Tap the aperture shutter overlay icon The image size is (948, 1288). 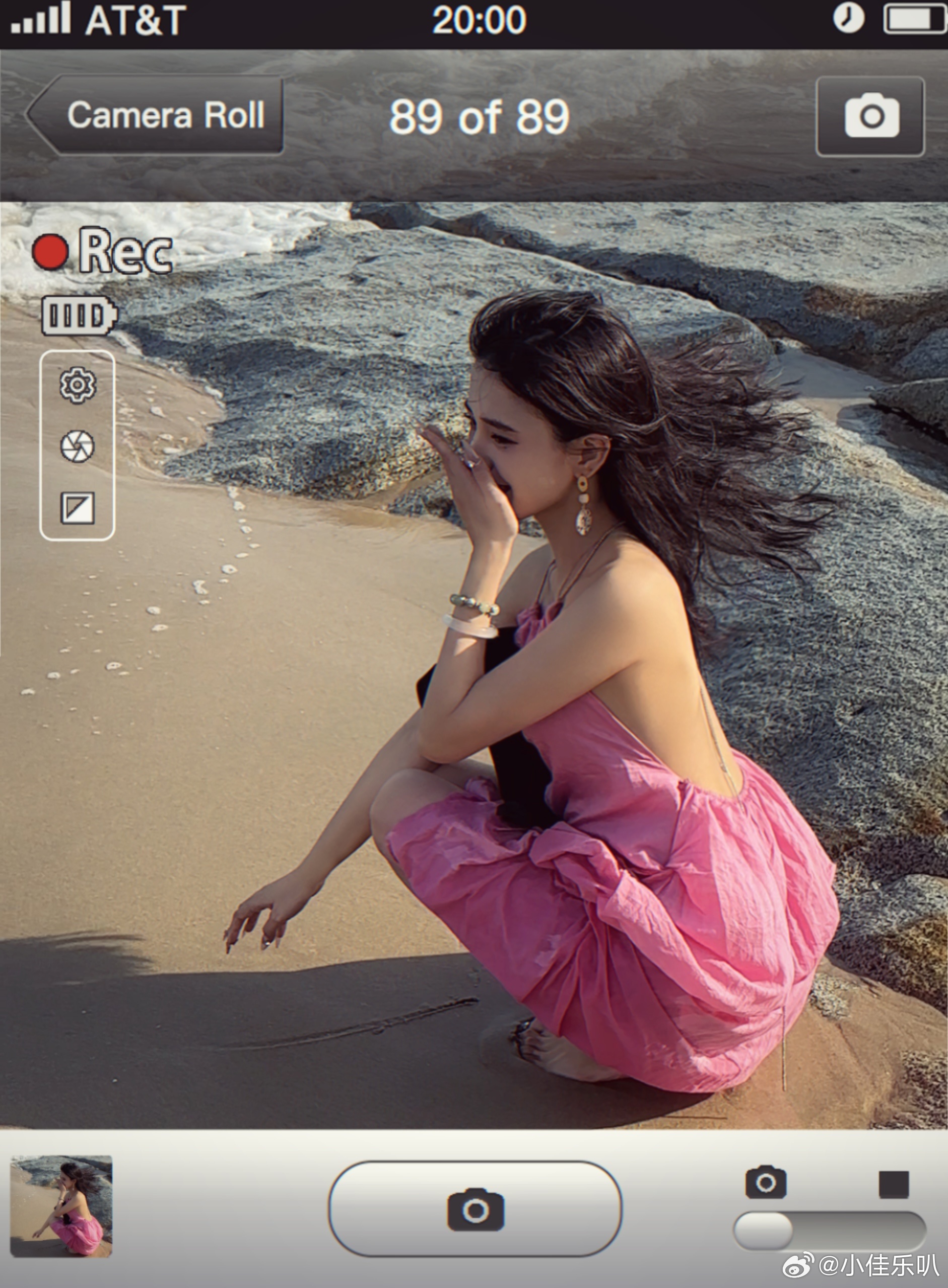[78, 446]
